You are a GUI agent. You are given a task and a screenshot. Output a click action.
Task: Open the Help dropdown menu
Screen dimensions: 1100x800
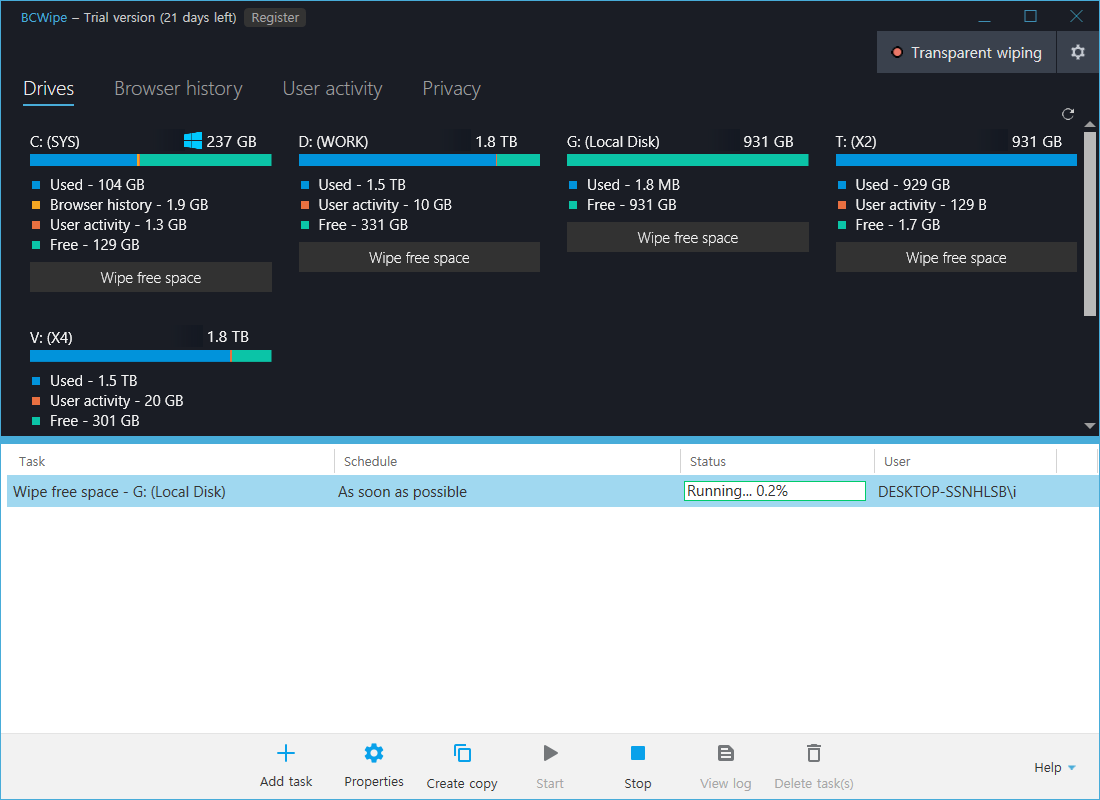point(1054,768)
